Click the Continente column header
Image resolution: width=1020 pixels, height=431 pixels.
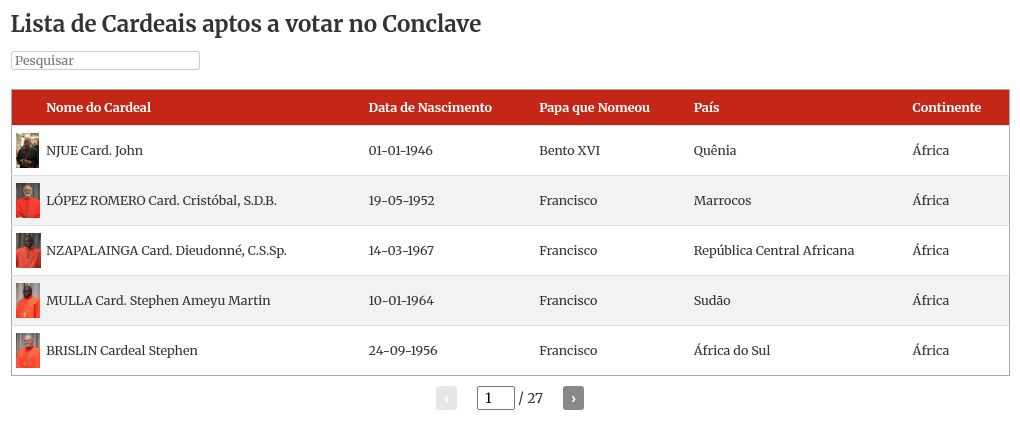(946, 108)
